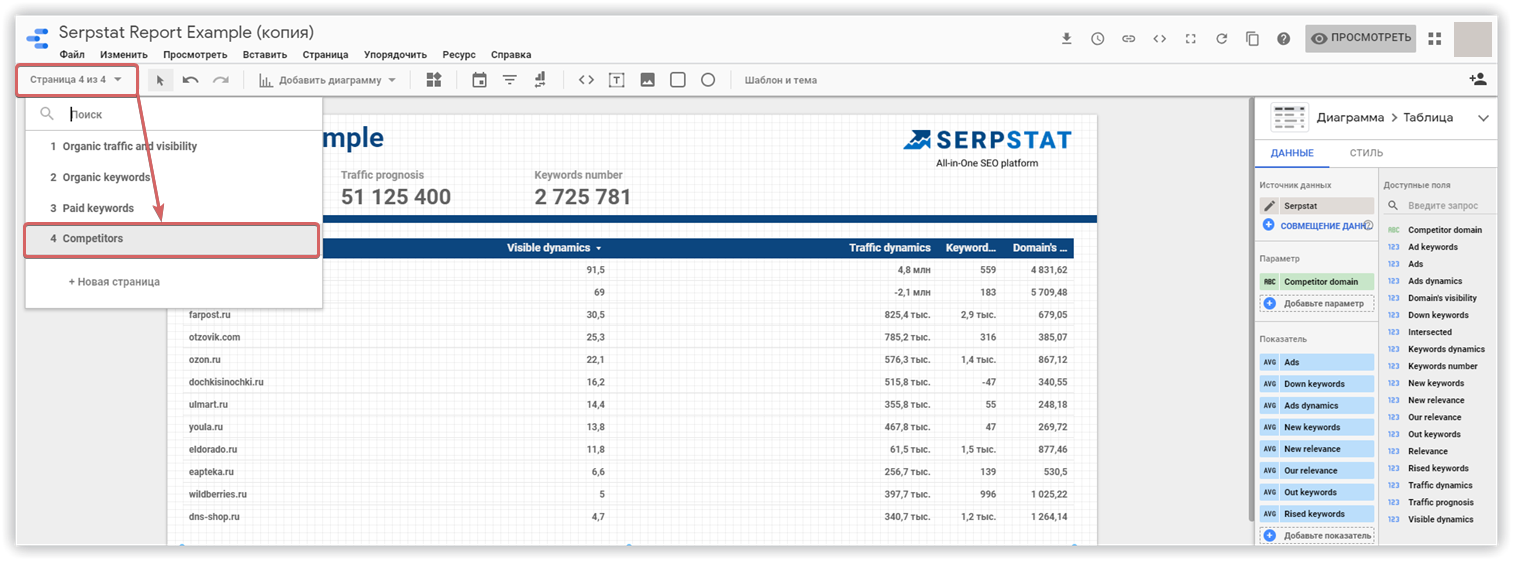
Task: Switch to the ДАННЫЕ tab
Action: click(x=1292, y=153)
